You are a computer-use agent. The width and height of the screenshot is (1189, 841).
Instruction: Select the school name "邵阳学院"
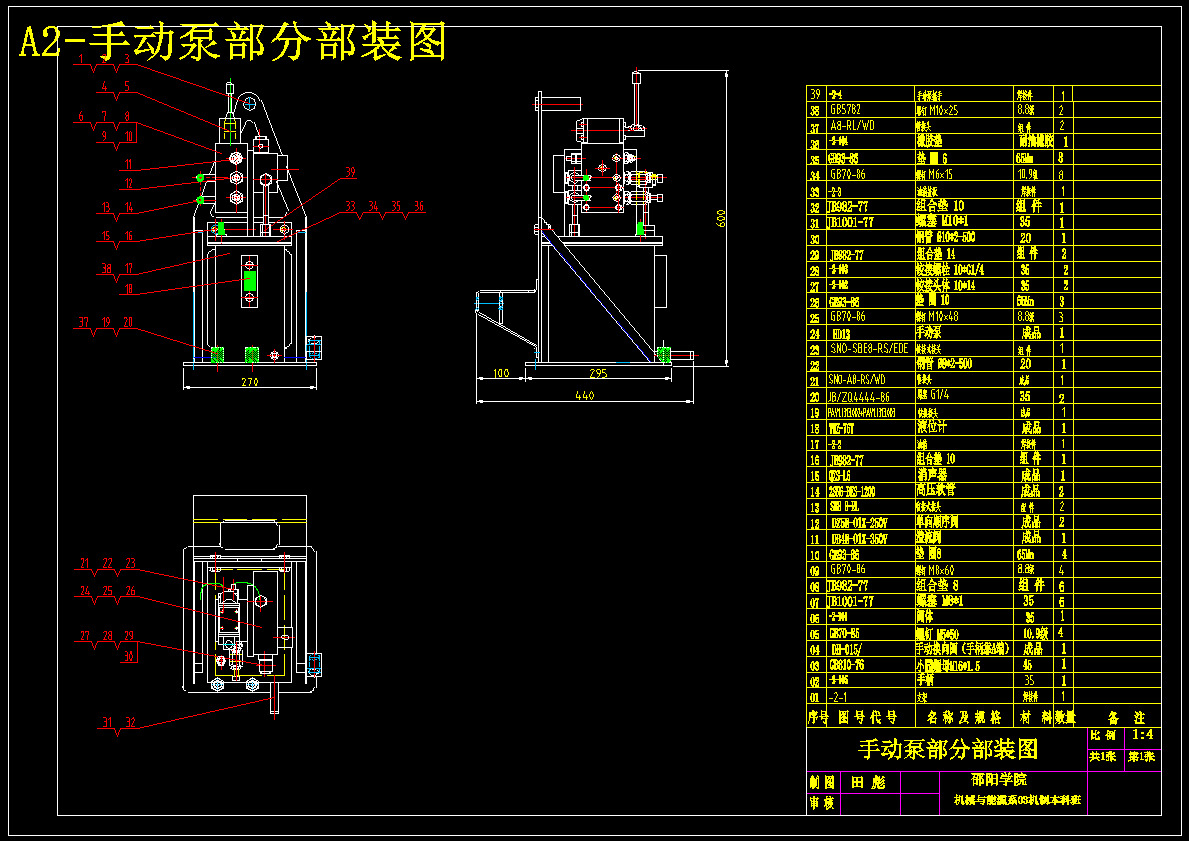point(999,780)
